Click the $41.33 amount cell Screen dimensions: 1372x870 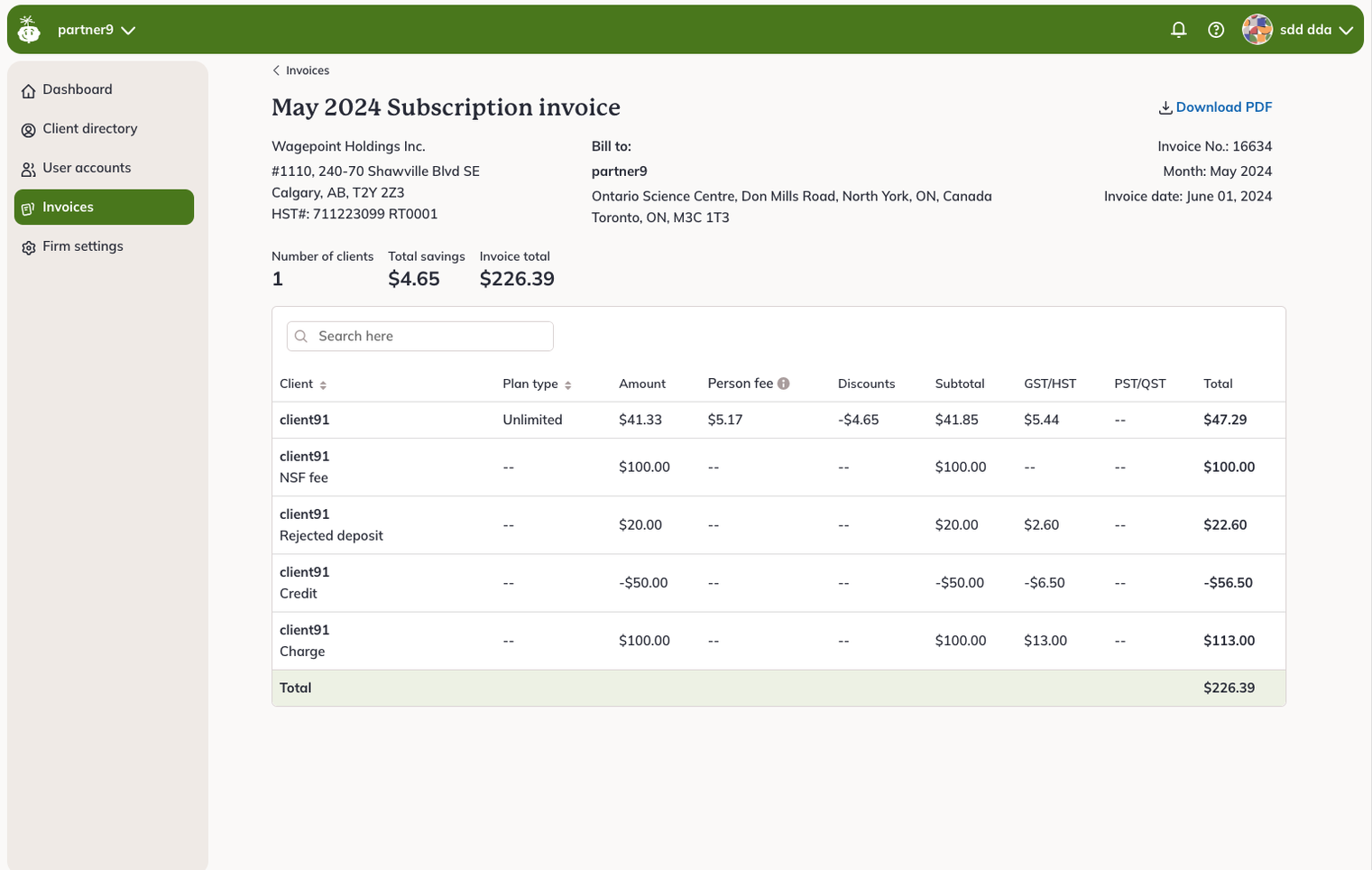(640, 420)
